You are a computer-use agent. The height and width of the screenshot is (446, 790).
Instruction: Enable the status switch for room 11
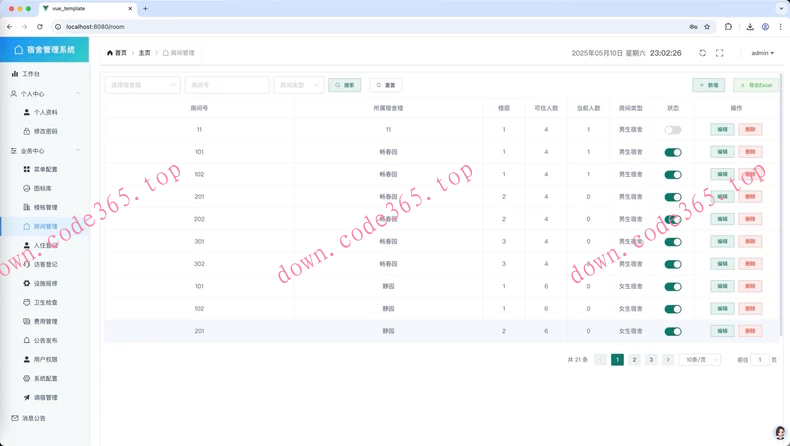(673, 130)
